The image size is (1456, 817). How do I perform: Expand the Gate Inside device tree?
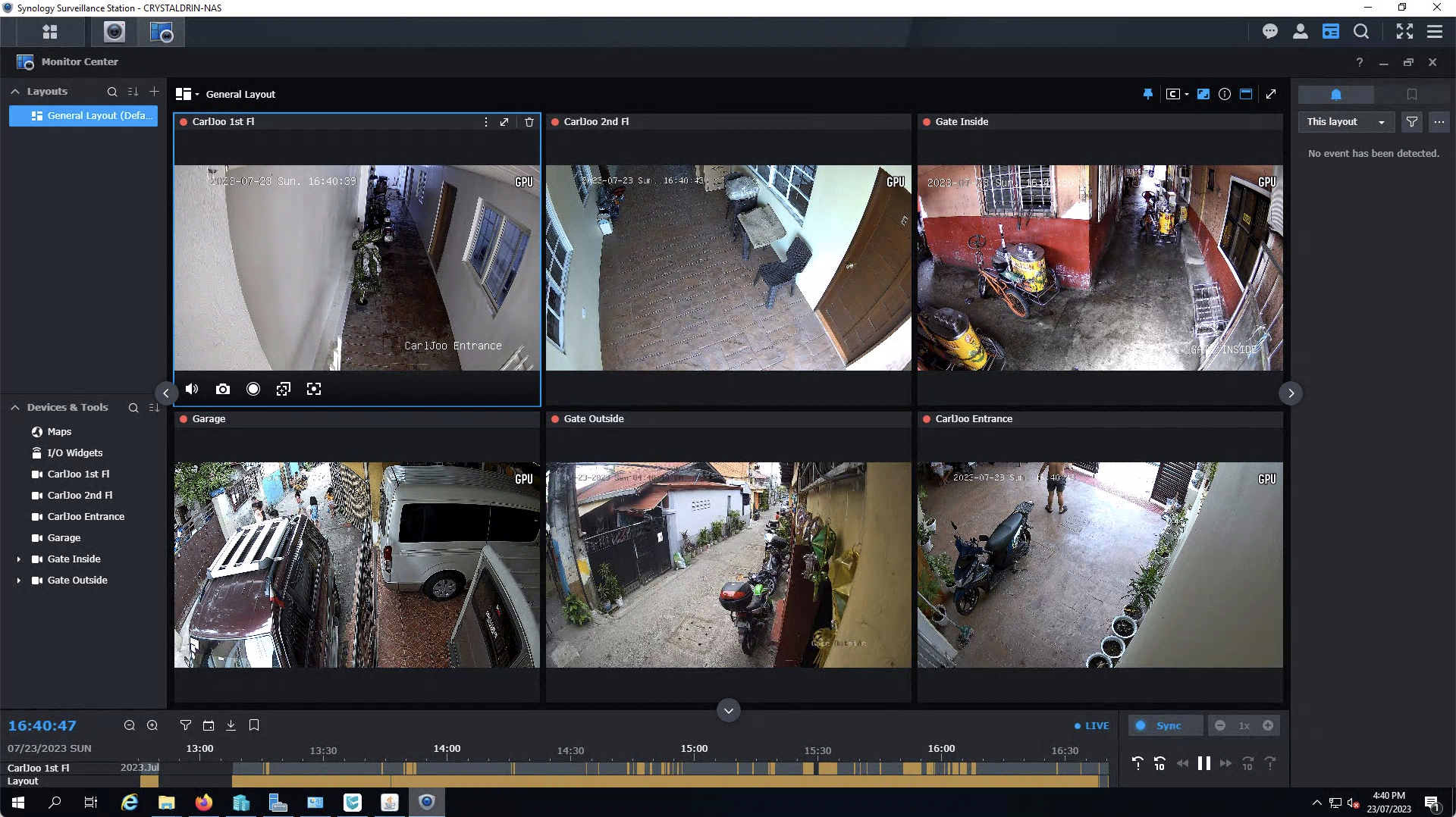click(19, 559)
